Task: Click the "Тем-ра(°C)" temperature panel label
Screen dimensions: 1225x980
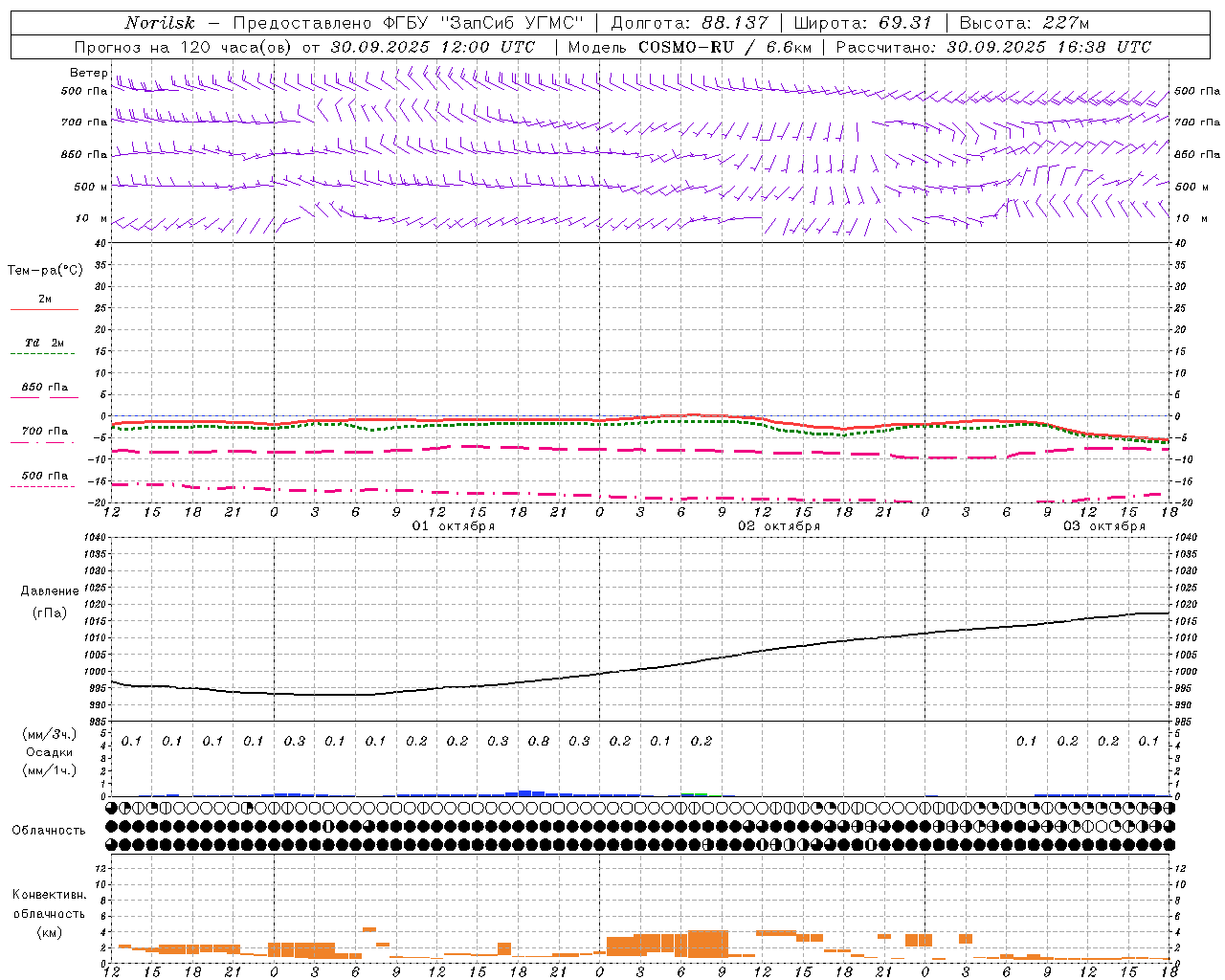Action: [45, 271]
